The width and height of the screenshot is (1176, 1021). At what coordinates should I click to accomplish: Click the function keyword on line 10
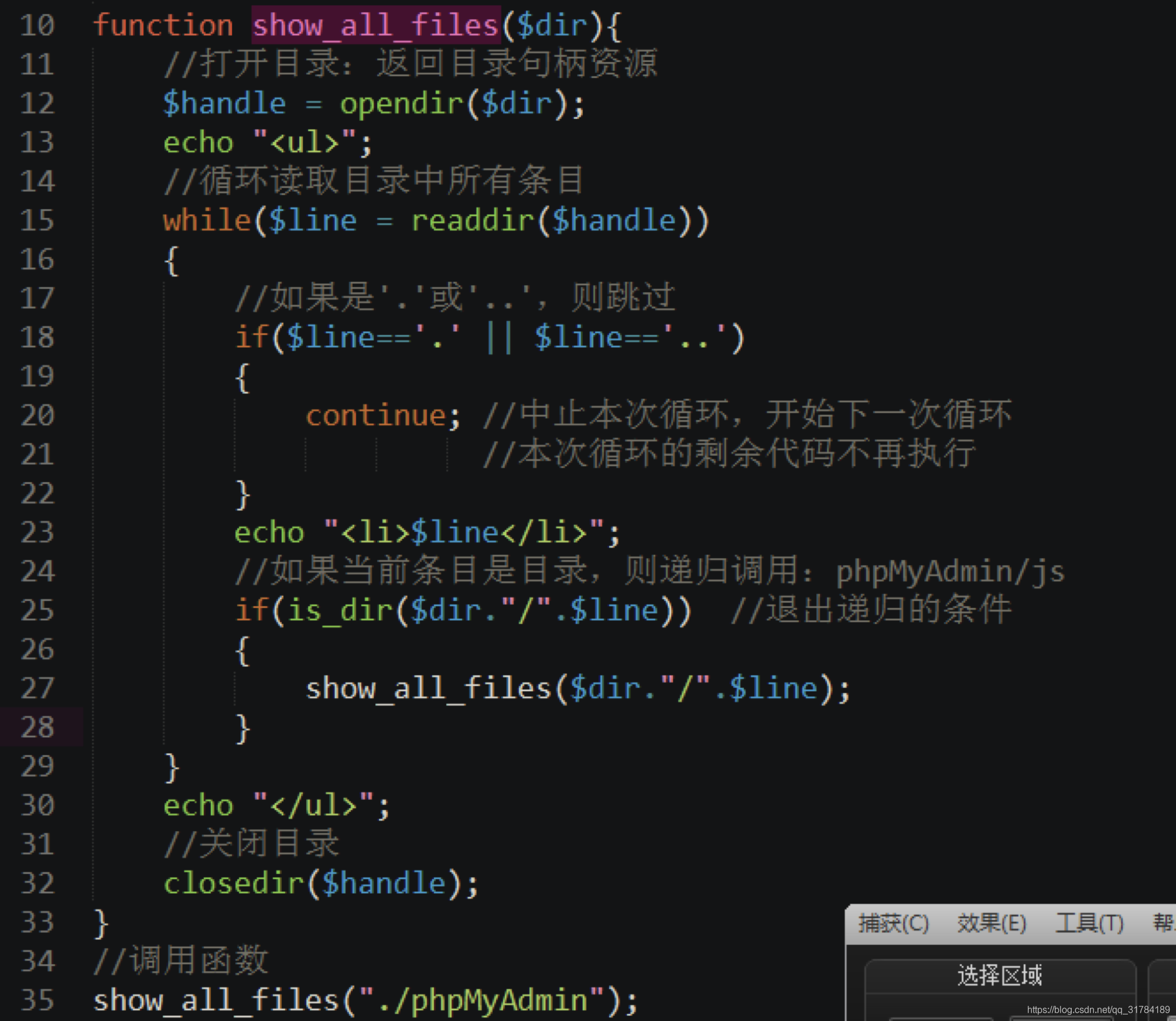click(163, 25)
